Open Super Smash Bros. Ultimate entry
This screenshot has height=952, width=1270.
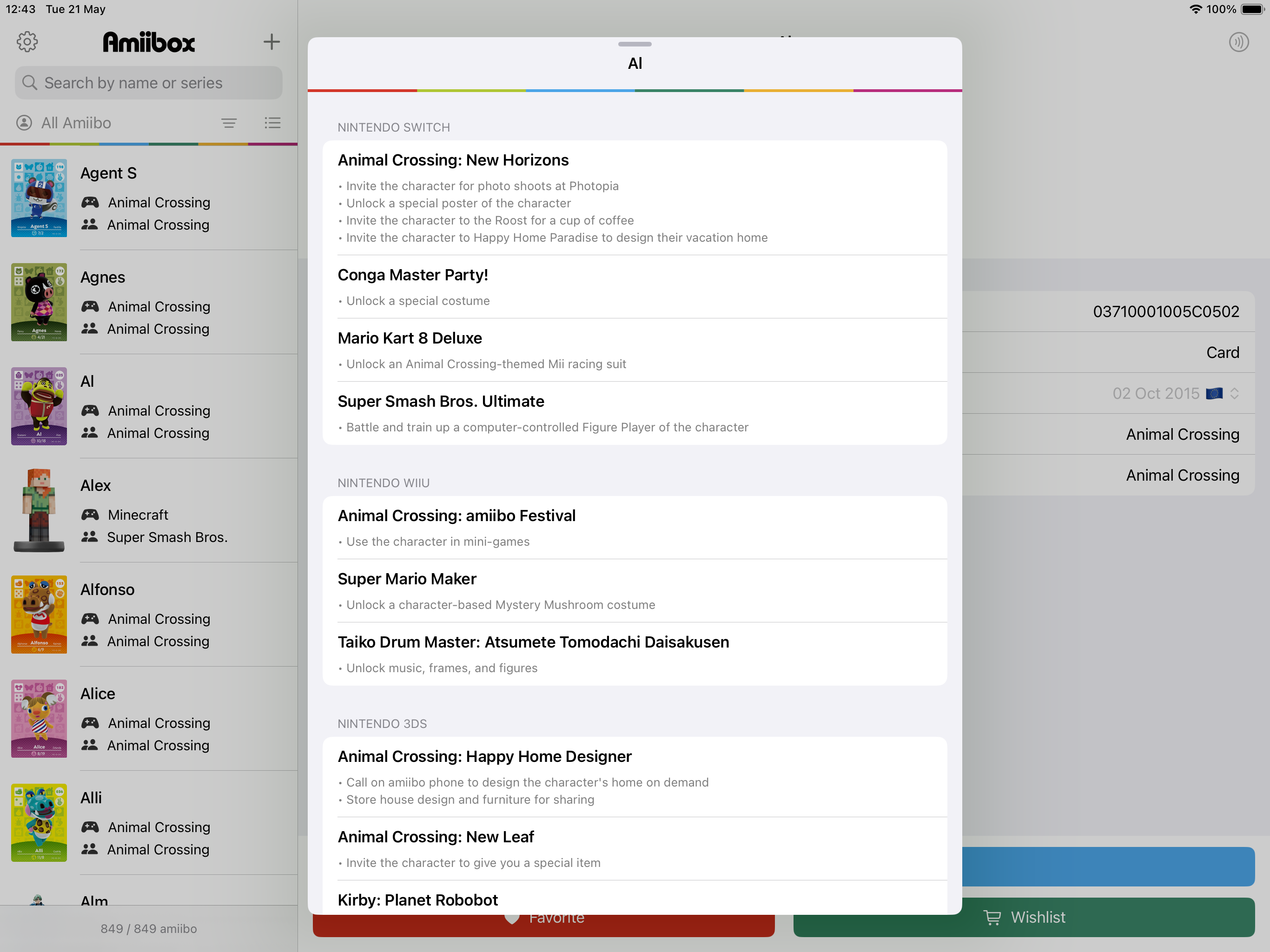pos(635,413)
